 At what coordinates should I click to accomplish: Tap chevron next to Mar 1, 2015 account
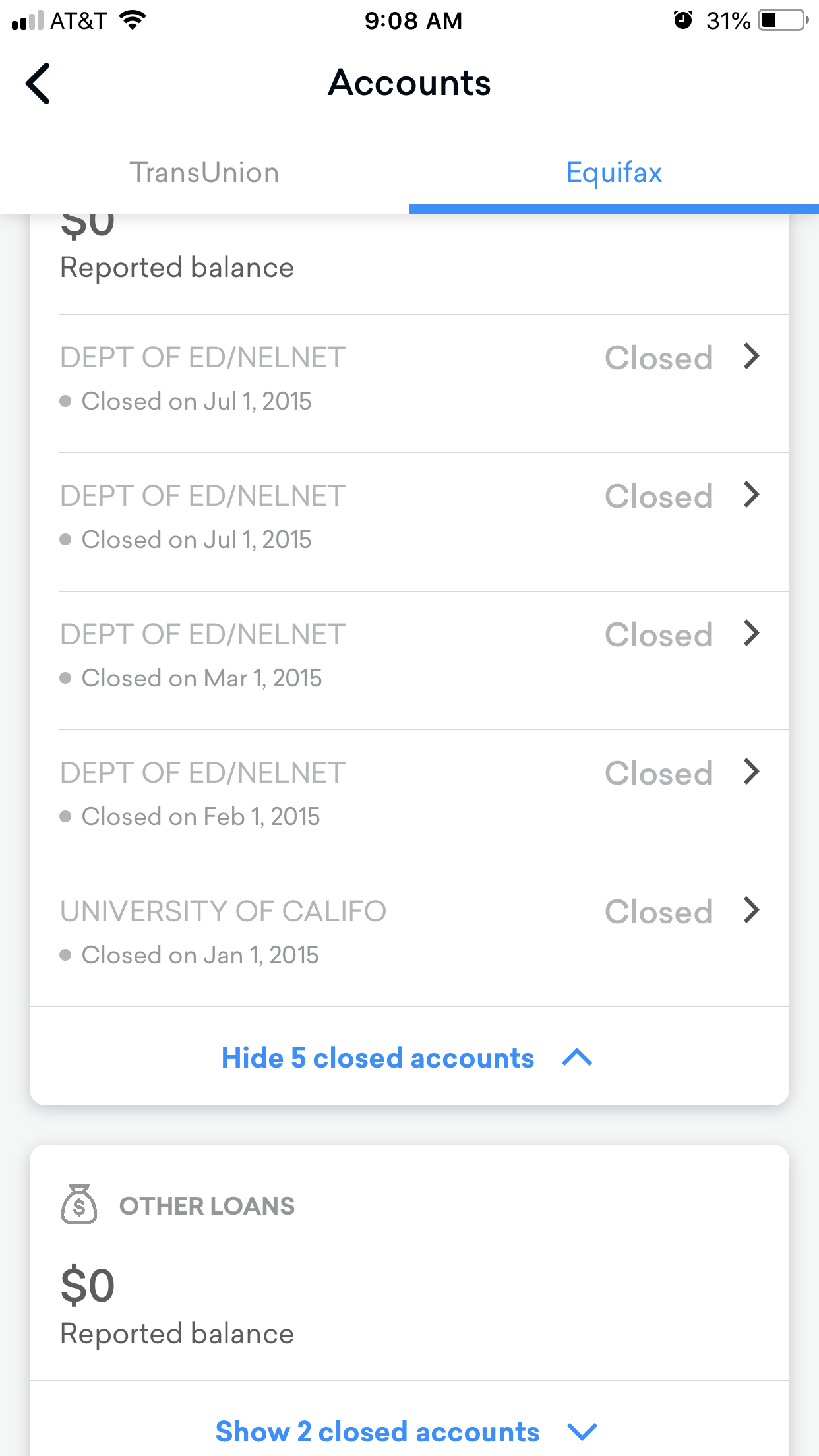(751, 634)
